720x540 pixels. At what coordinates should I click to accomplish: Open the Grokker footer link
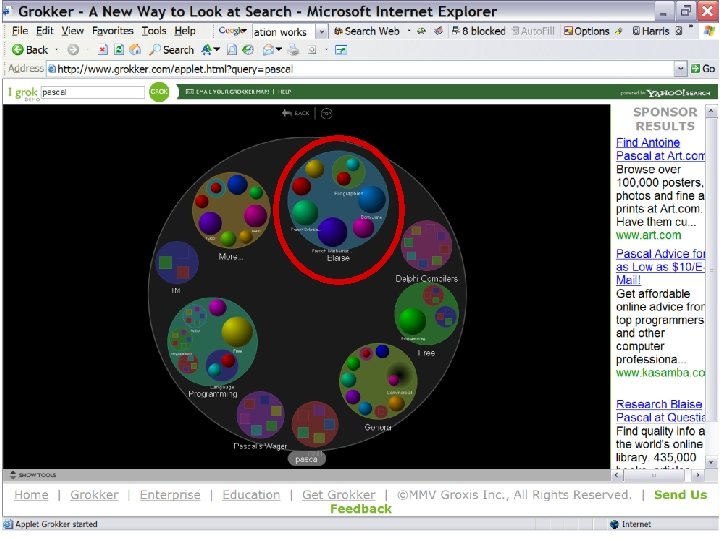(x=94, y=495)
